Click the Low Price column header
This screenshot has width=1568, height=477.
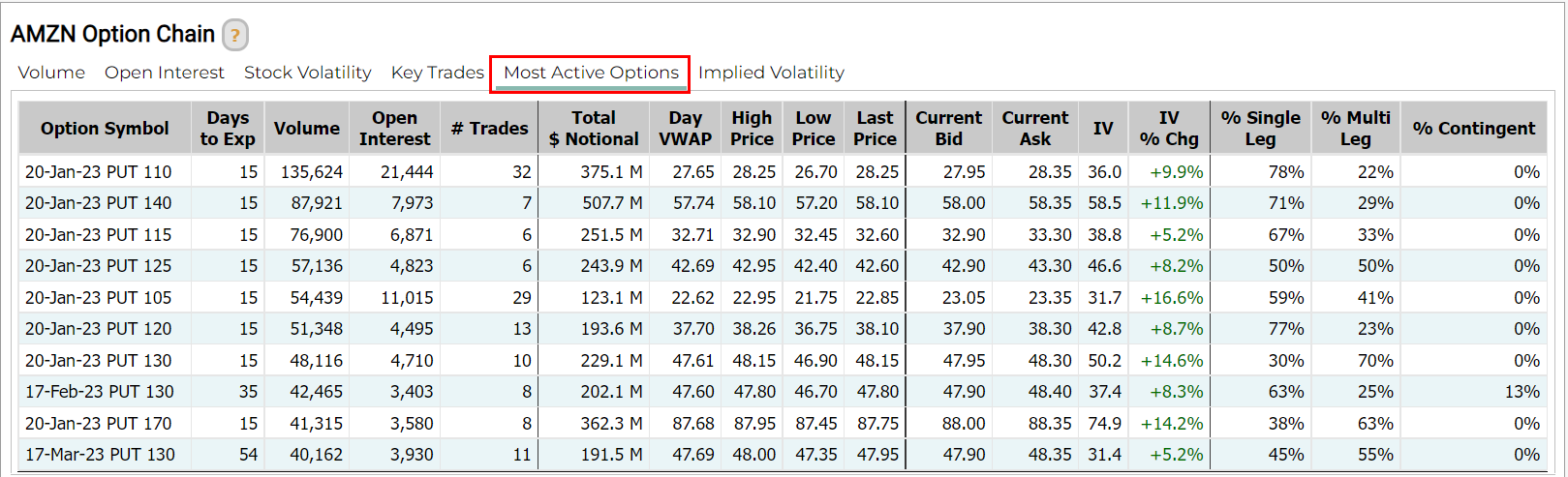813,128
